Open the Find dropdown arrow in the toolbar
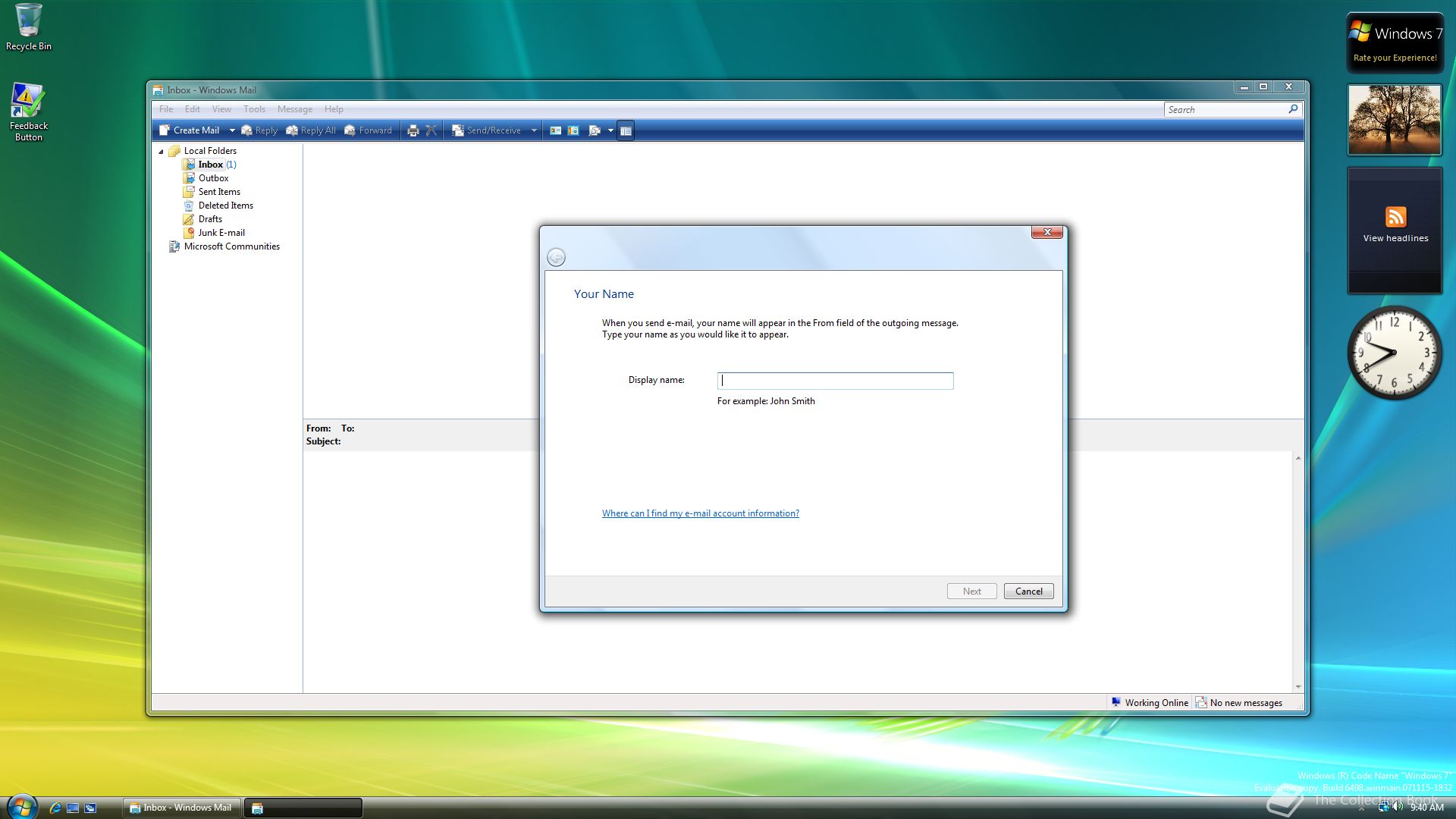The width and height of the screenshot is (1456, 819). click(610, 130)
